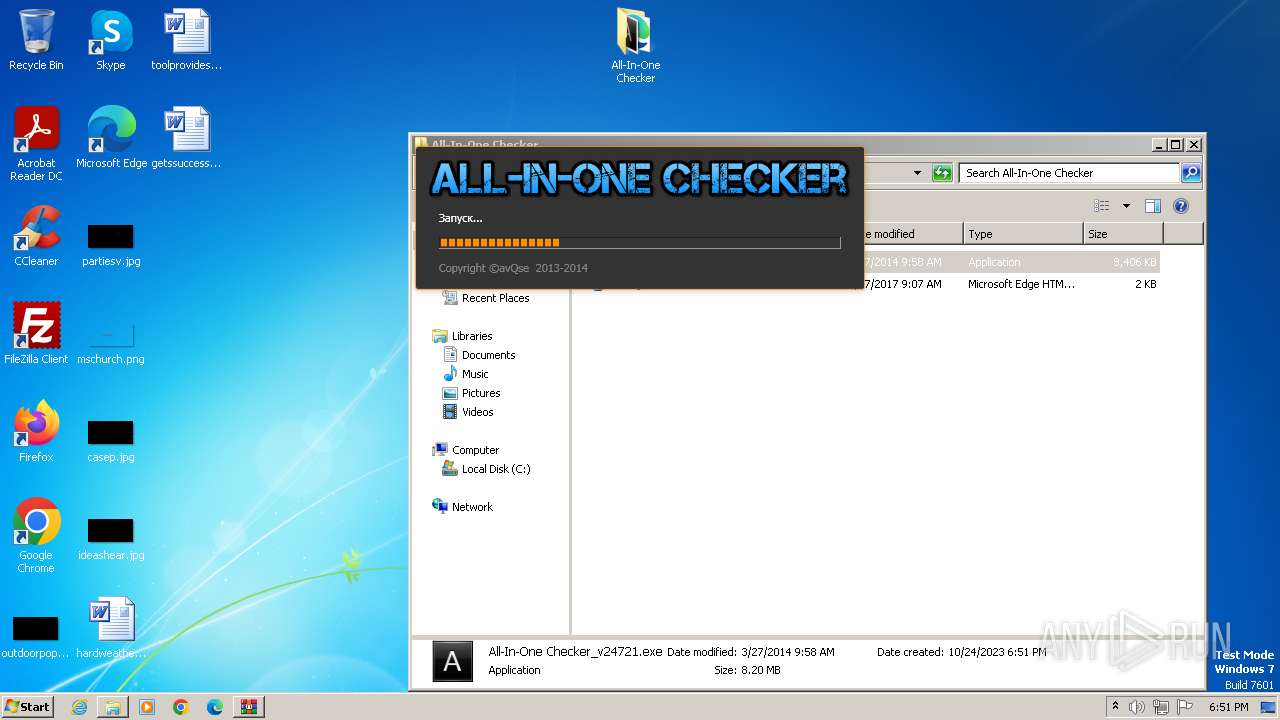The height and width of the screenshot is (720, 1280).
Task: Select the hardweathe Word document icon
Action: [111, 628]
